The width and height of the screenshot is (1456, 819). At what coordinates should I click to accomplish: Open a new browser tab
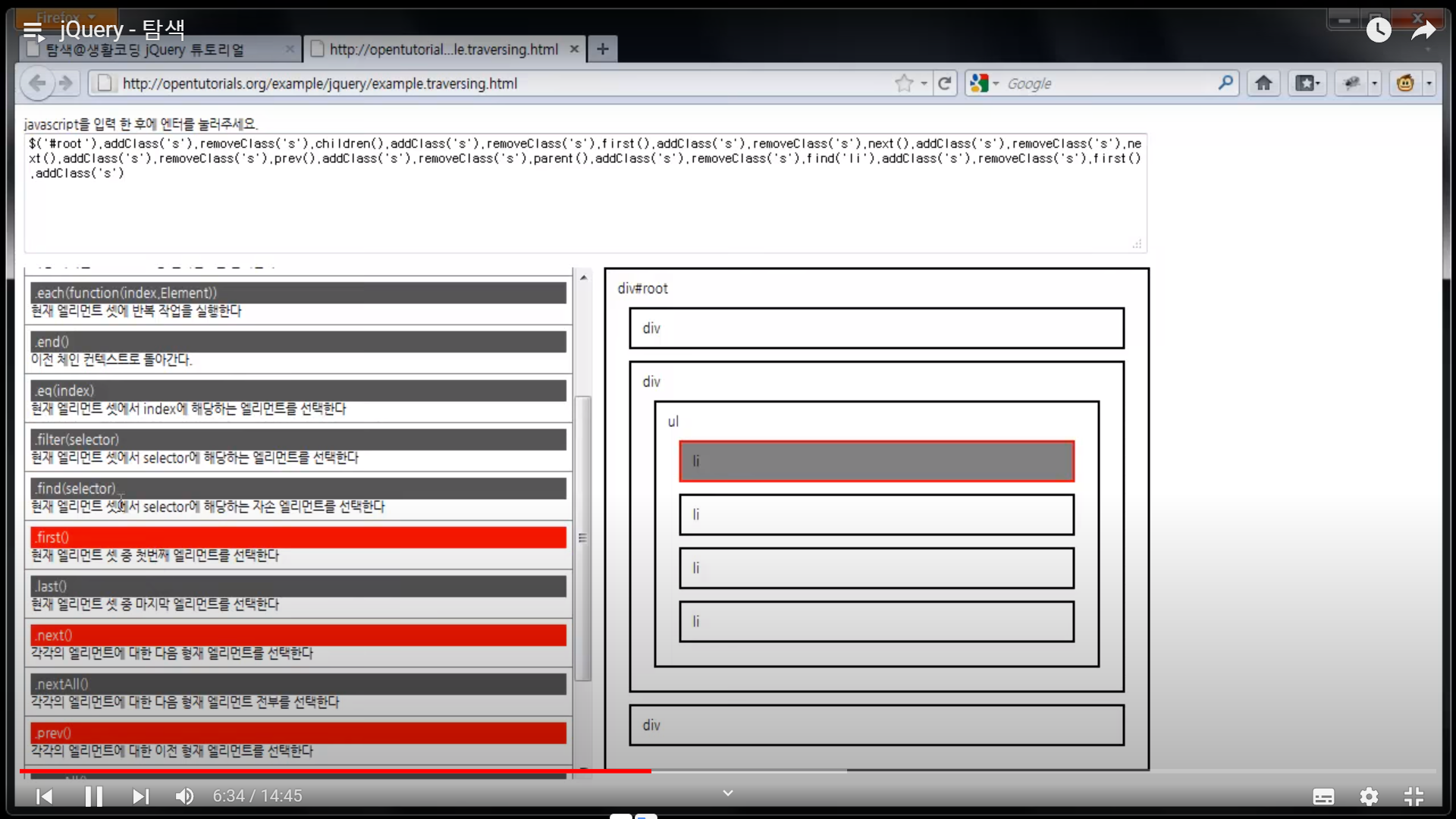click(x=602, y=49)
